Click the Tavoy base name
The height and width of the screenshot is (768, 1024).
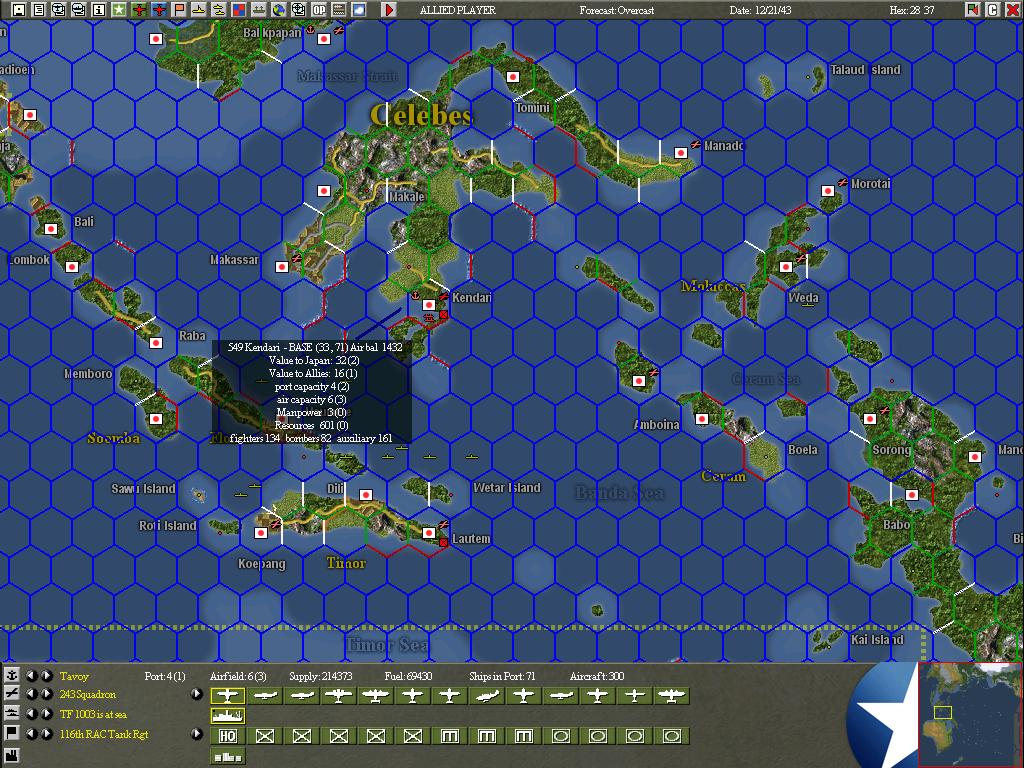tap(74, 676)
